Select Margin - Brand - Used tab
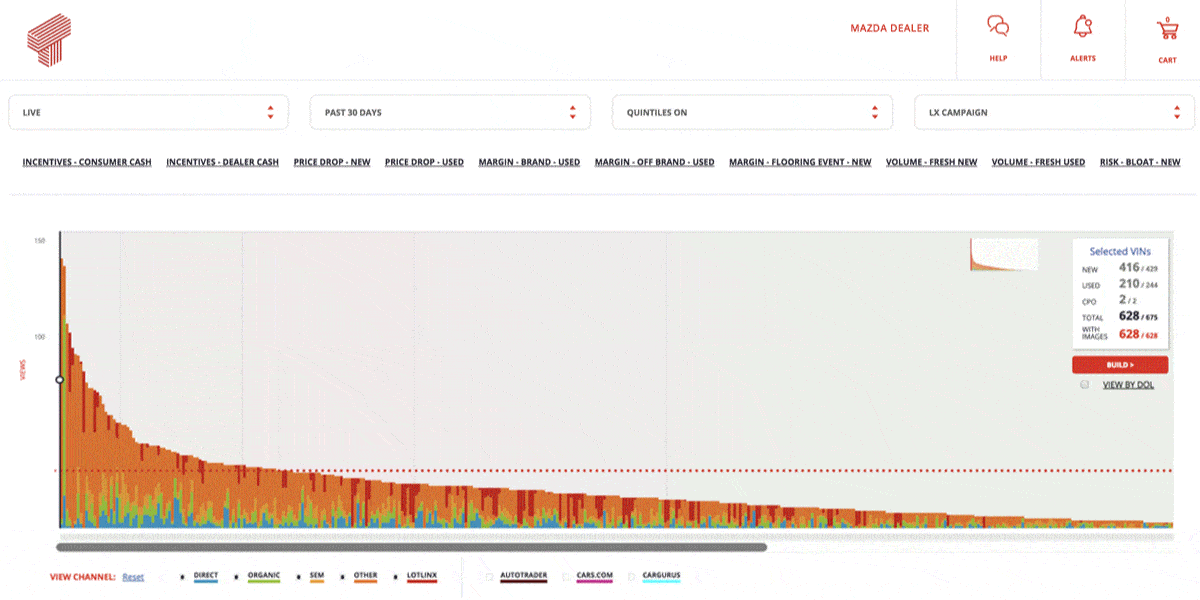This screenshot has width=1200, height=600. [x=529, y=162]
